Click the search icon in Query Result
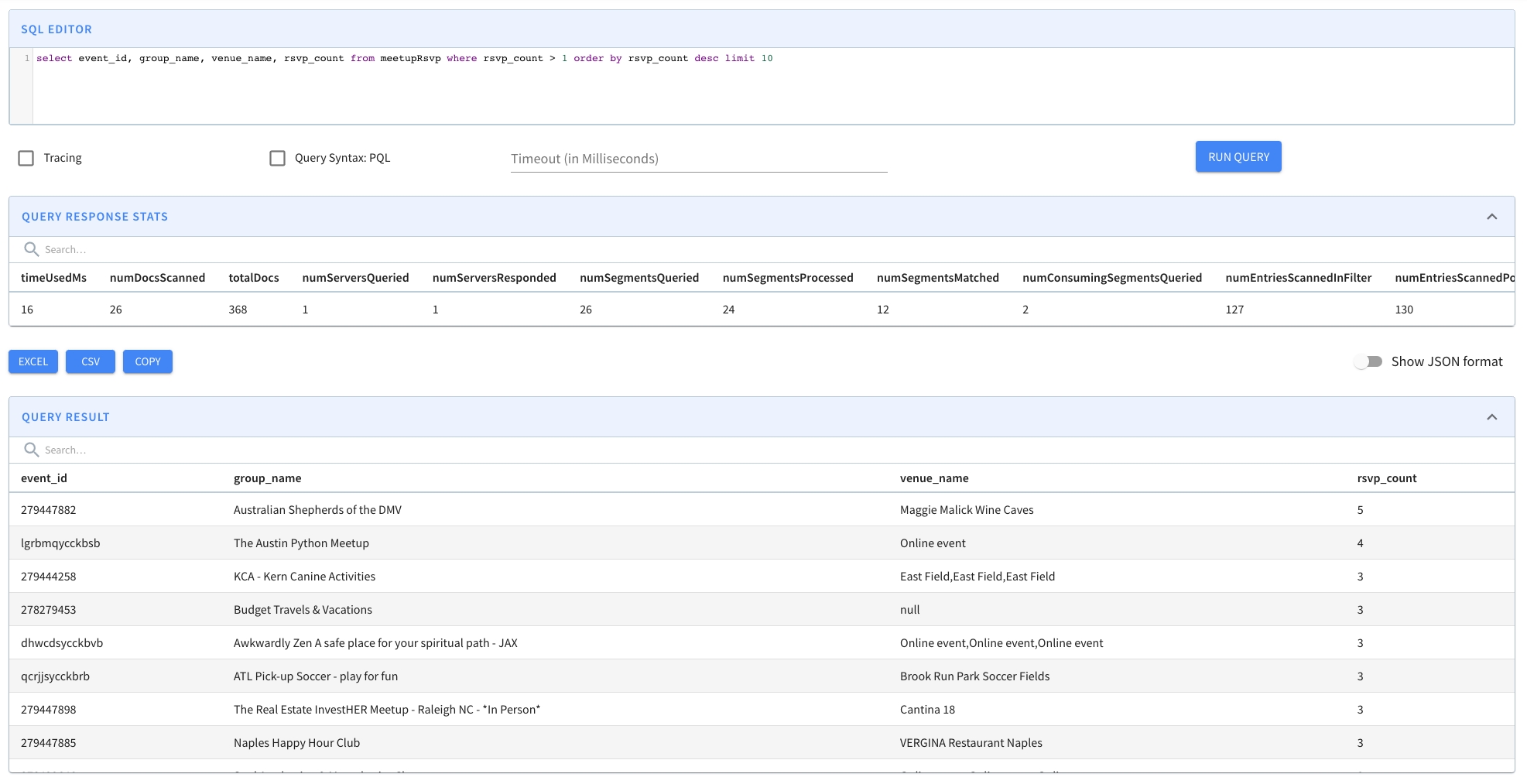The height and width of the screenshot is (784, 1527). tap(31, 450)
